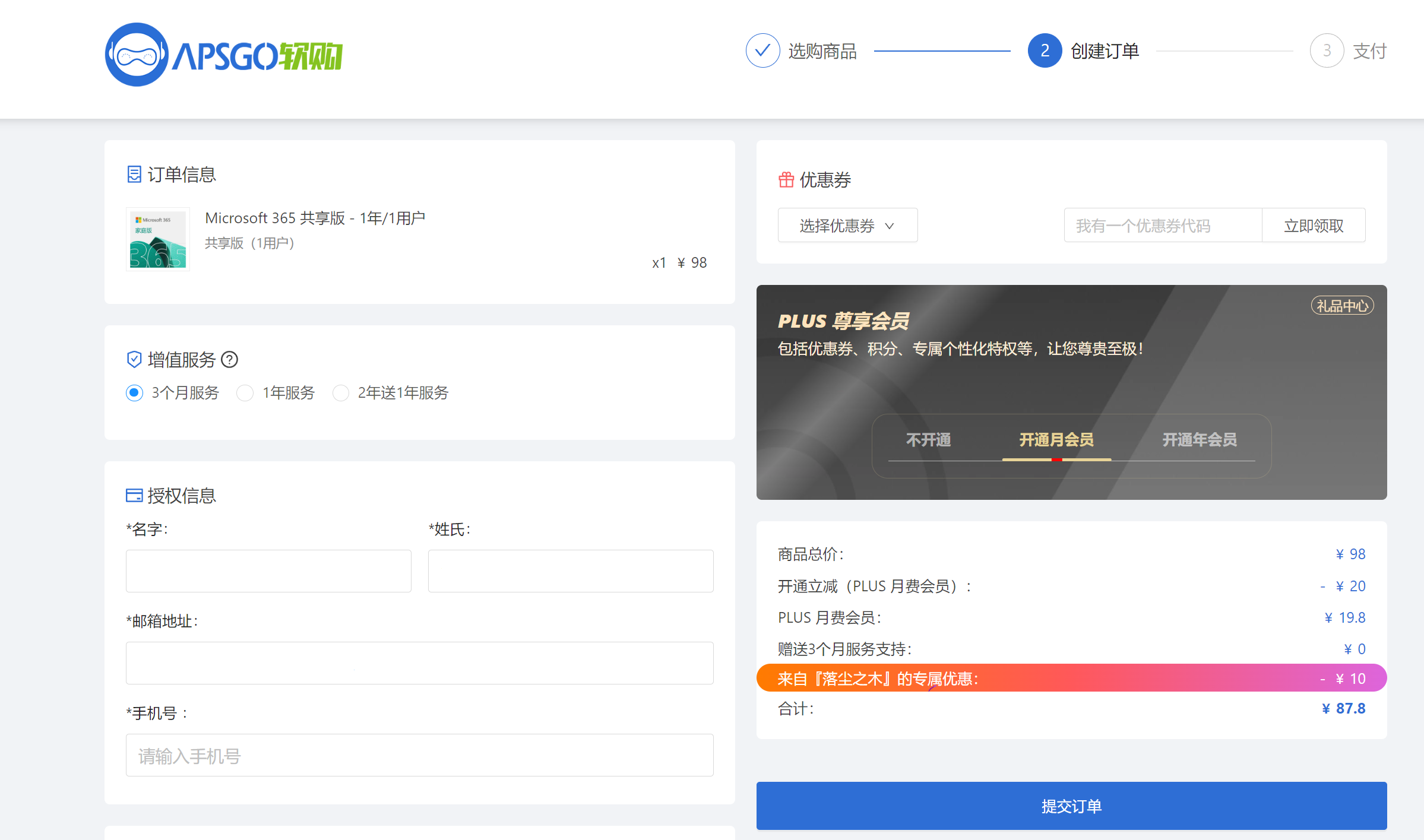Click the coupon gift icon
This screenshot has width=1424, height=840.
(786, 179)
